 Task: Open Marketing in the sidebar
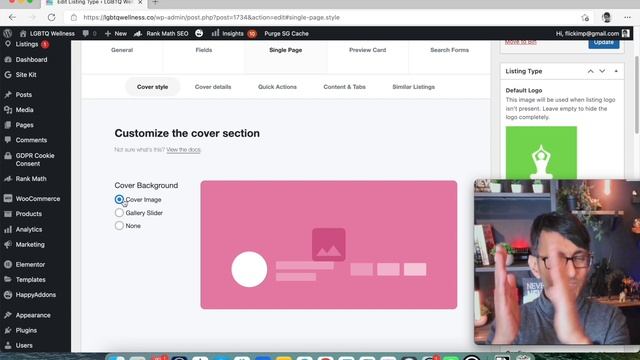point(30,244)
